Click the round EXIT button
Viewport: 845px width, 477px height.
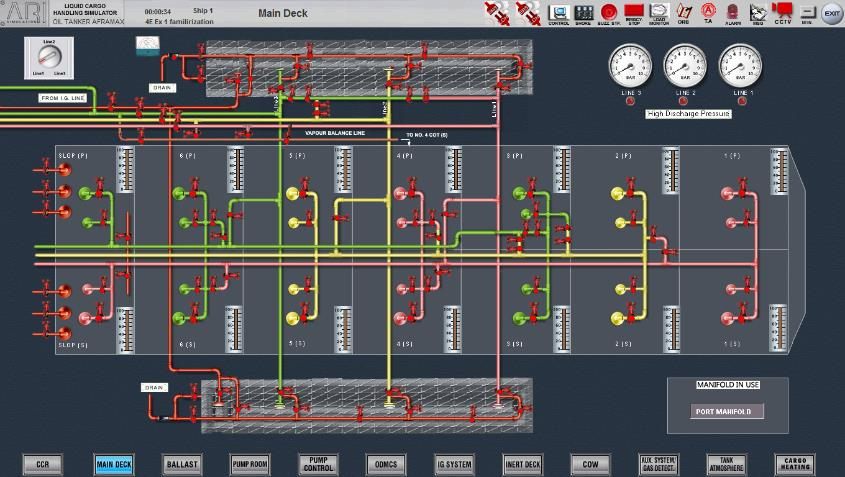click(x=832, y=13)
